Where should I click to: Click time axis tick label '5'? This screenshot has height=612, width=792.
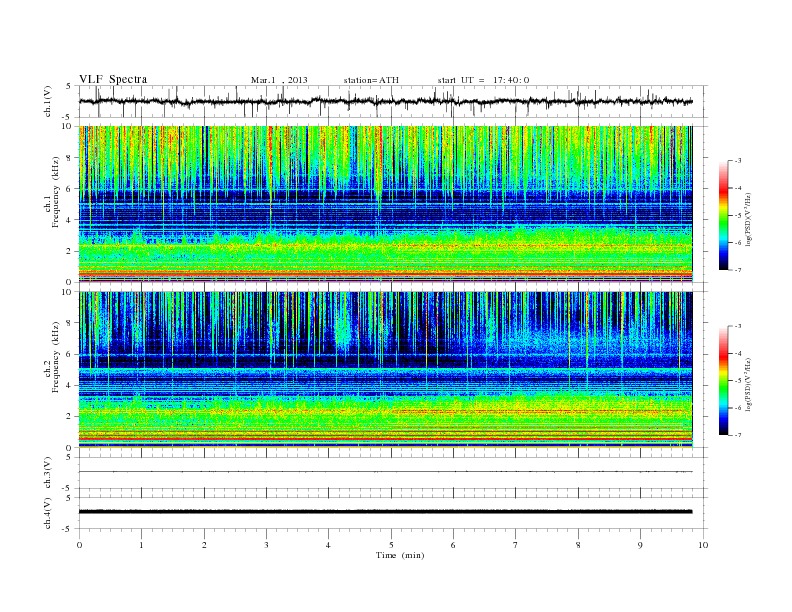[x=391, y=545]
